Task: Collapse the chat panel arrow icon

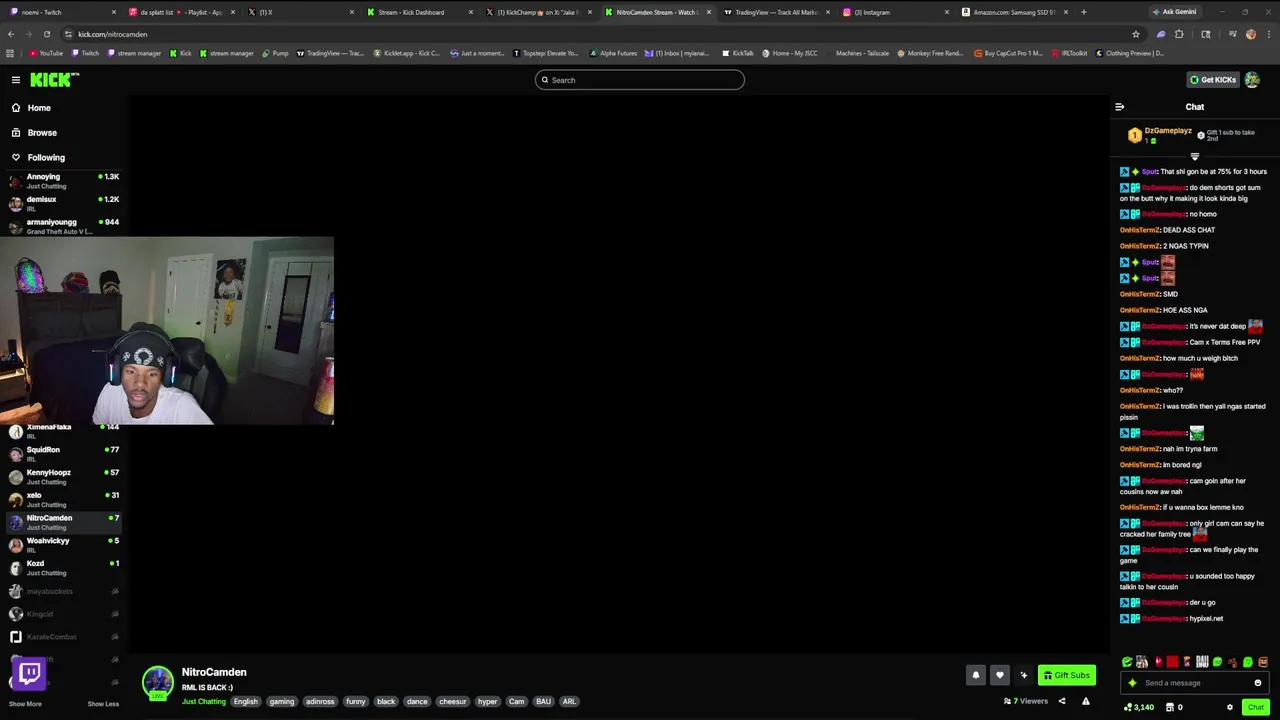Action: click(1119, 107)
